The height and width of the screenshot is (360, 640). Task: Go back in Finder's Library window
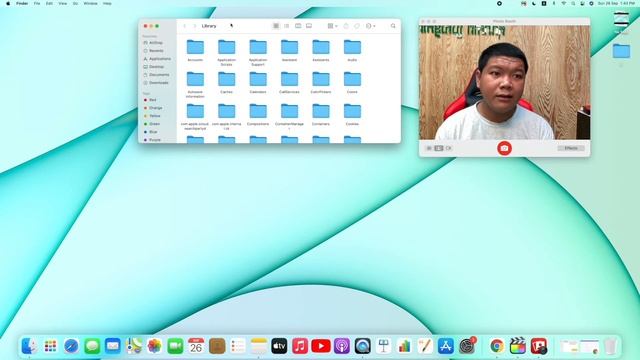184,26
